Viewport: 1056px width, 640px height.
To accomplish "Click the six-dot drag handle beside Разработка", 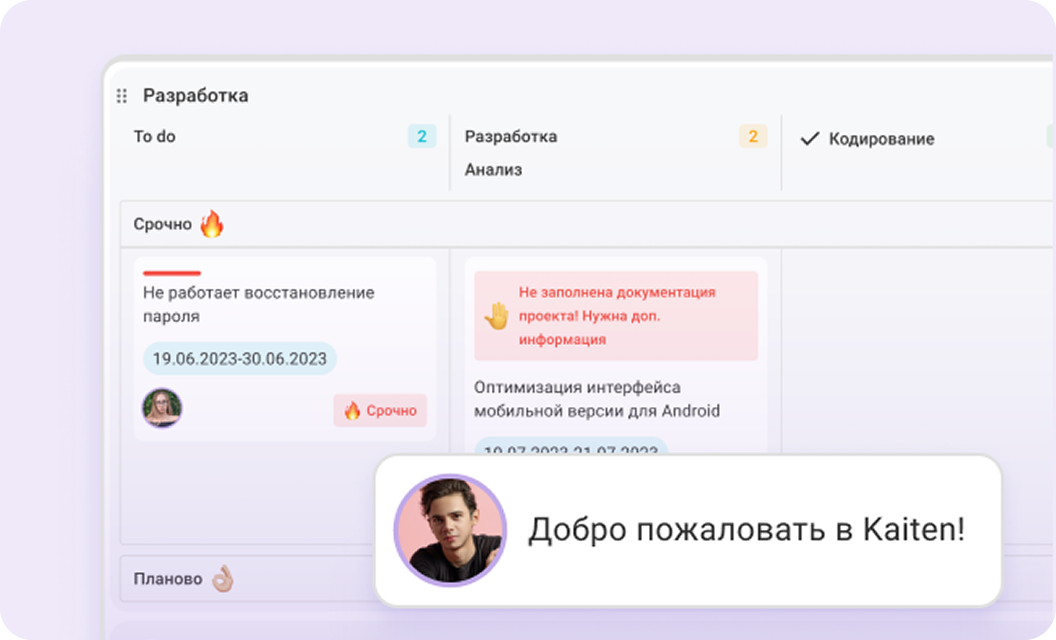I will [122, 96].
